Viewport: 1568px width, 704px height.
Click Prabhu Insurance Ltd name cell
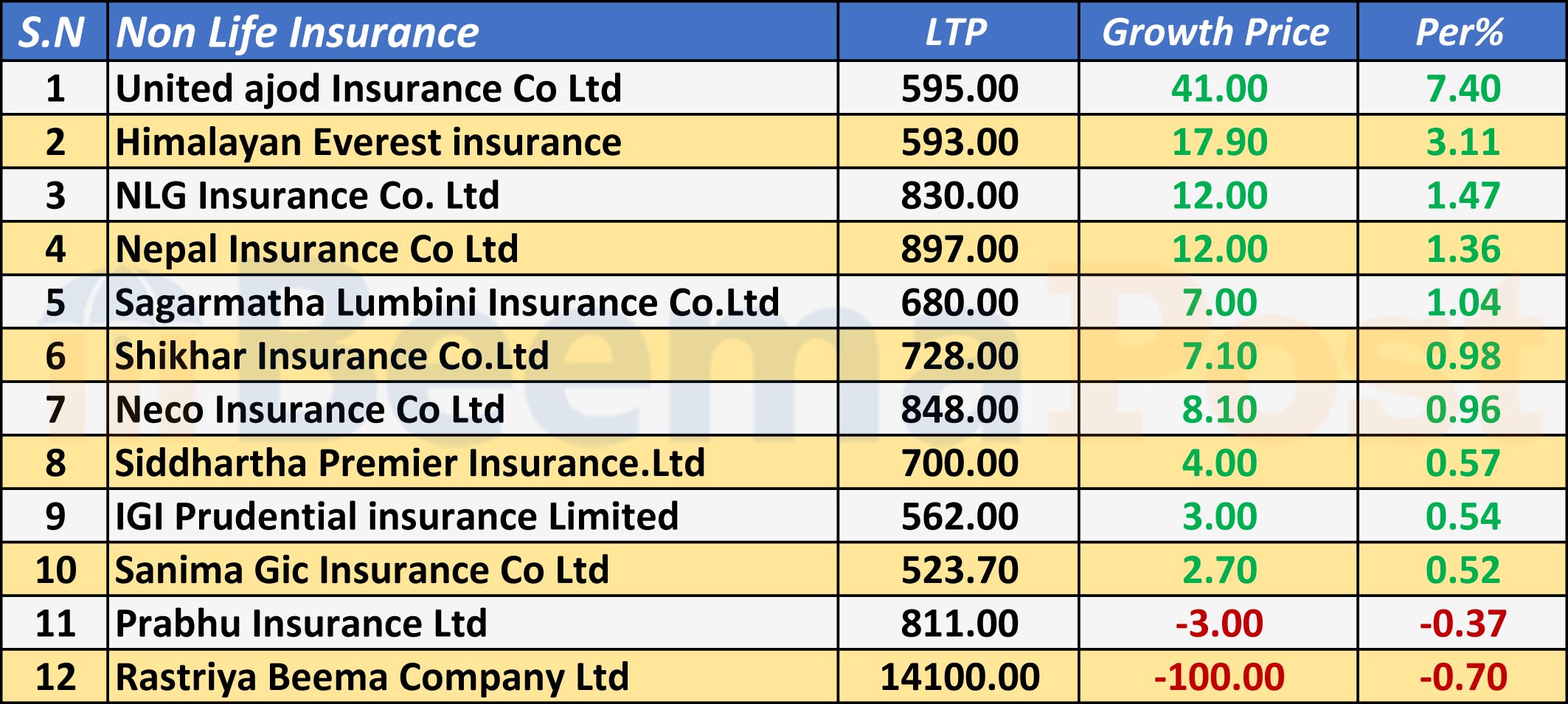point(301,624)
